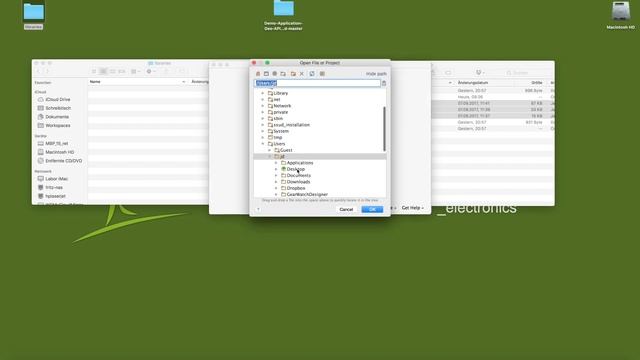The height and width of the screenshot is (360, 640).
Task: Click the Module directory toolbar icon
Action: point(283,74)
